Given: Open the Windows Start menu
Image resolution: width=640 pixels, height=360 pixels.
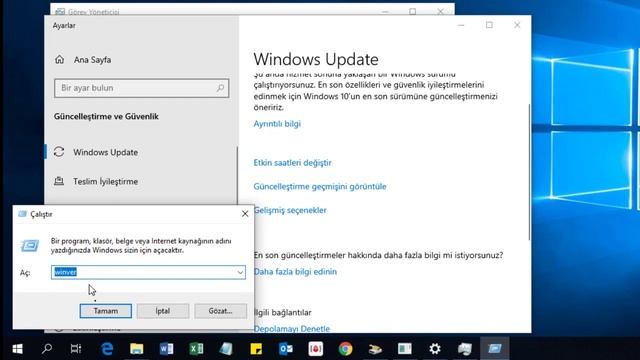Looking at the screenshot, I should click(x=17, y=349).
